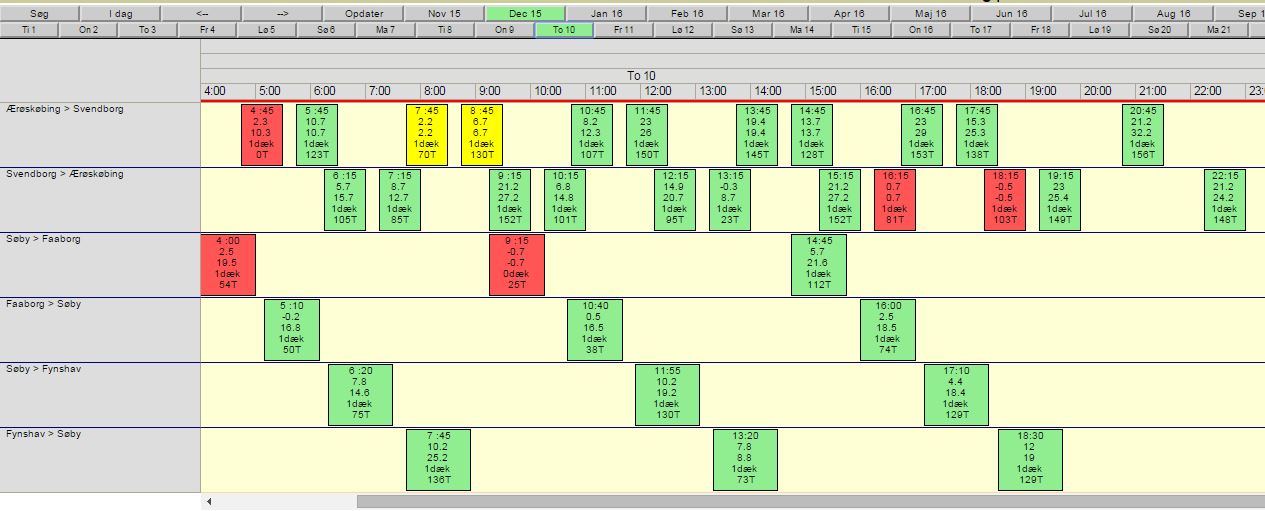The width and height of the screenshot is (1265, 511).
Task: Select the 18:30 Fynshav > Søby departure
Action: click(x=1030, y=459)
